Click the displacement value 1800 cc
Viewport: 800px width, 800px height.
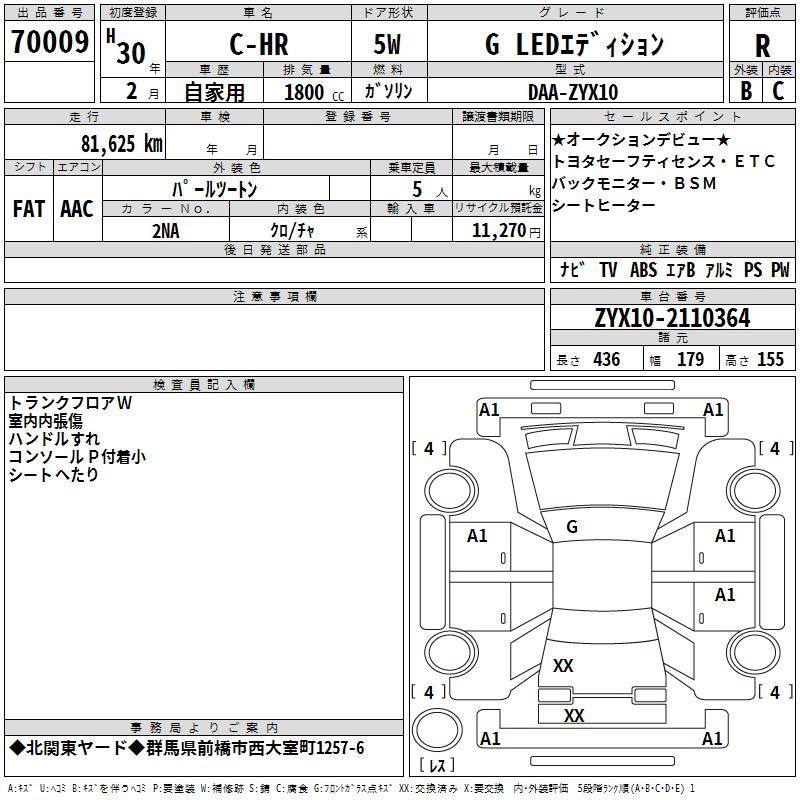point(314,92)
